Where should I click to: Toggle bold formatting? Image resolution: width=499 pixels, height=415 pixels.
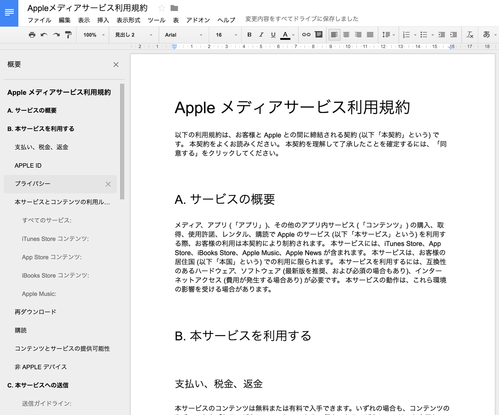click(x=249, y=35)
